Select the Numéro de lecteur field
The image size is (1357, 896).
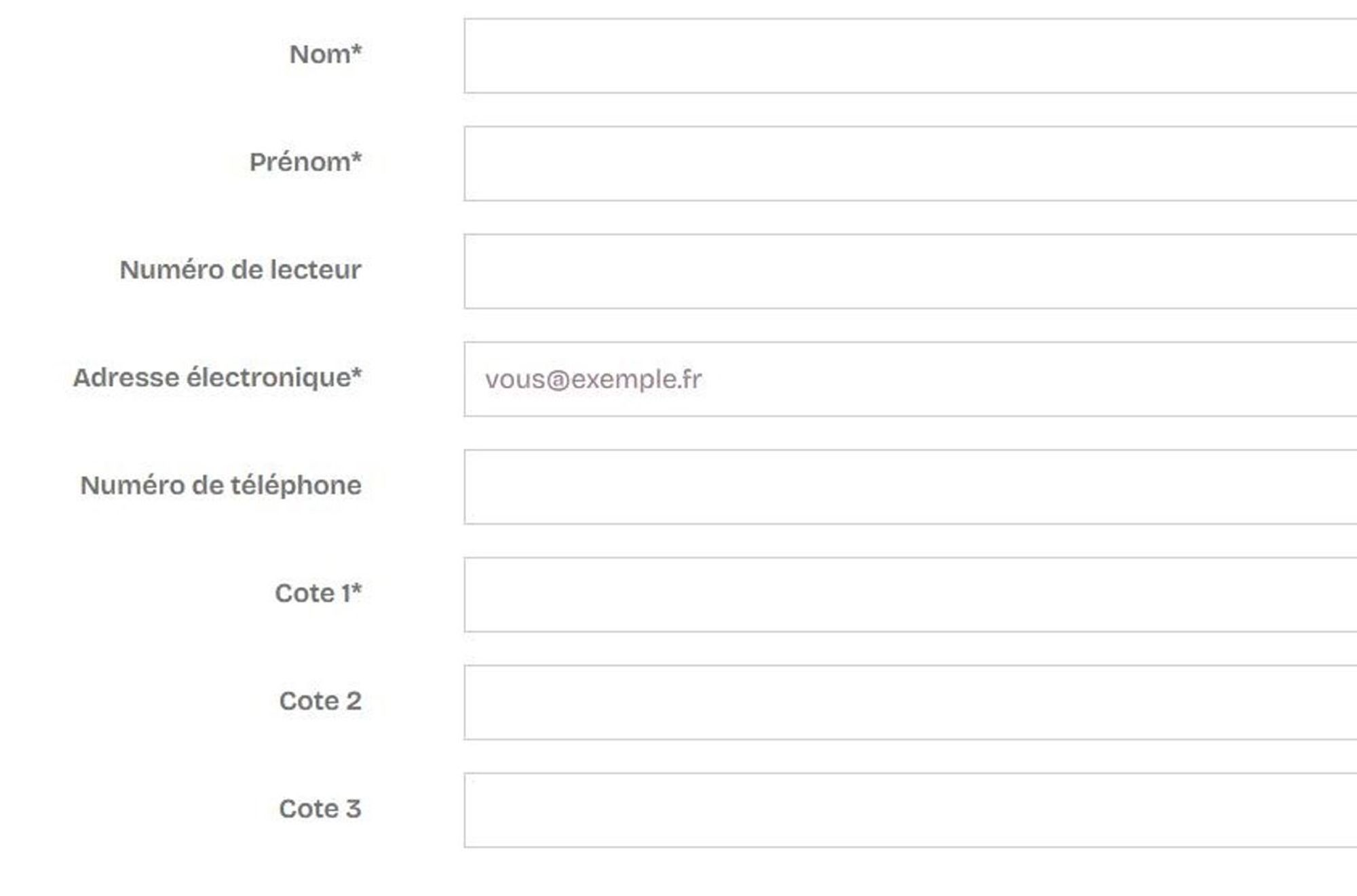(909, 271)
